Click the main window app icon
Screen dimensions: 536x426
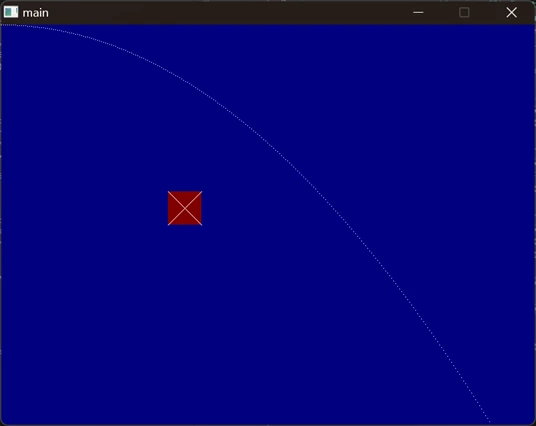point(11,12)
